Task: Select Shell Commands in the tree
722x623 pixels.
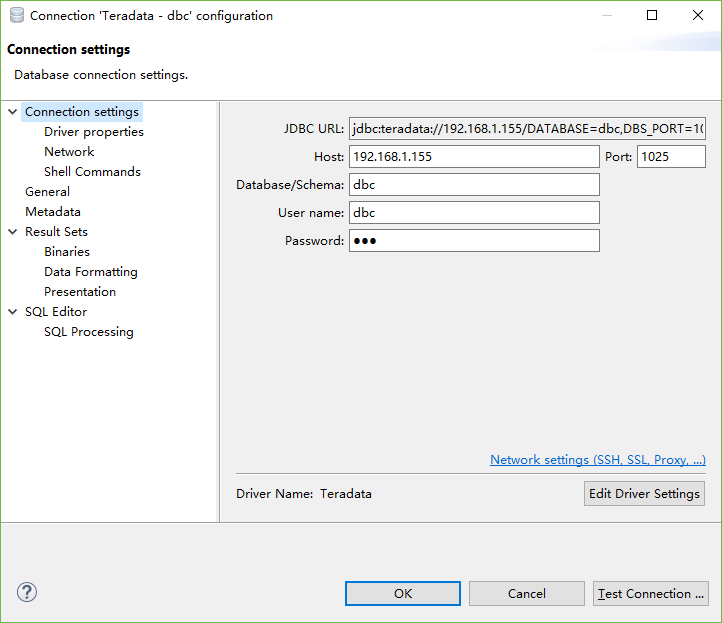Action: coord(92,172)
